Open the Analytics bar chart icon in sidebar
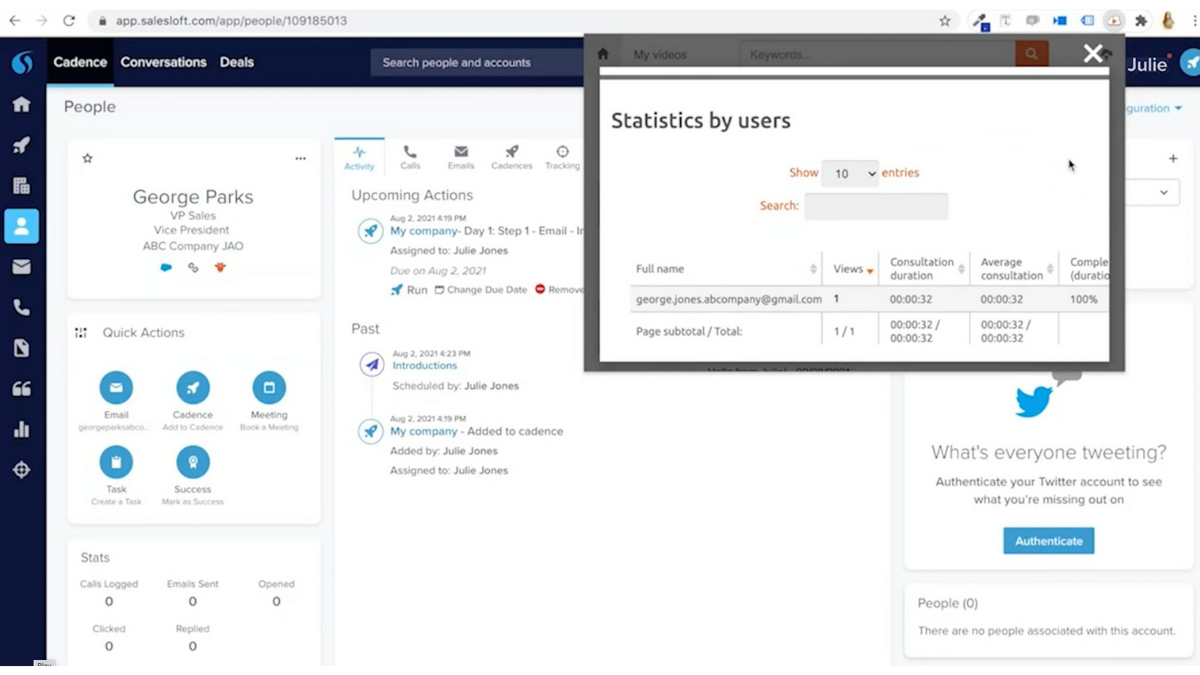 point(21,429)
